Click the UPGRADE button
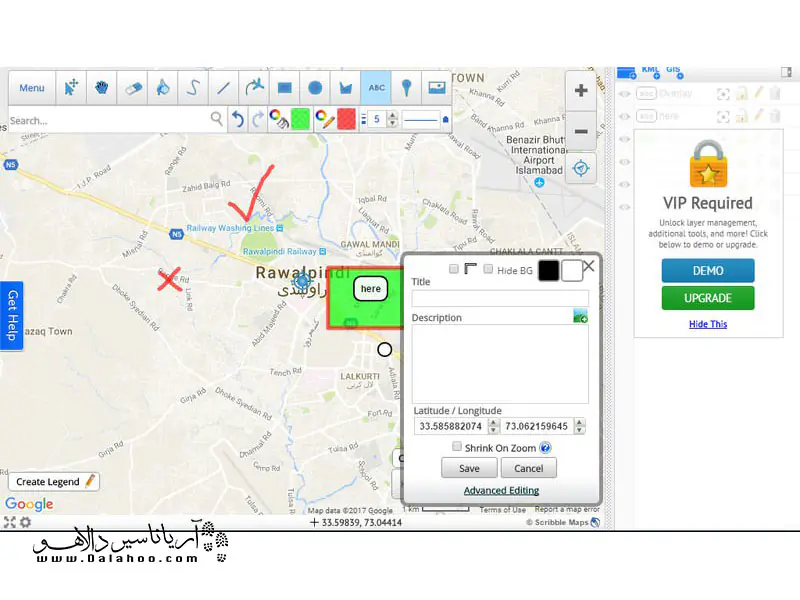Viewport: 800px width, 600px height. tap(708, 298)
